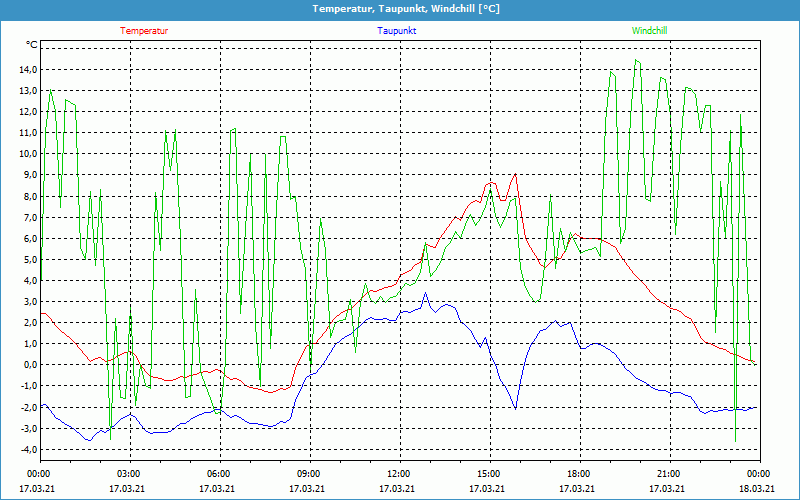Click the chart title 'Temperatur, Taupunkt, Windchill [°C]'
Image resolution: width=800 pixels, height=500 pixels.
coord(406,9)
